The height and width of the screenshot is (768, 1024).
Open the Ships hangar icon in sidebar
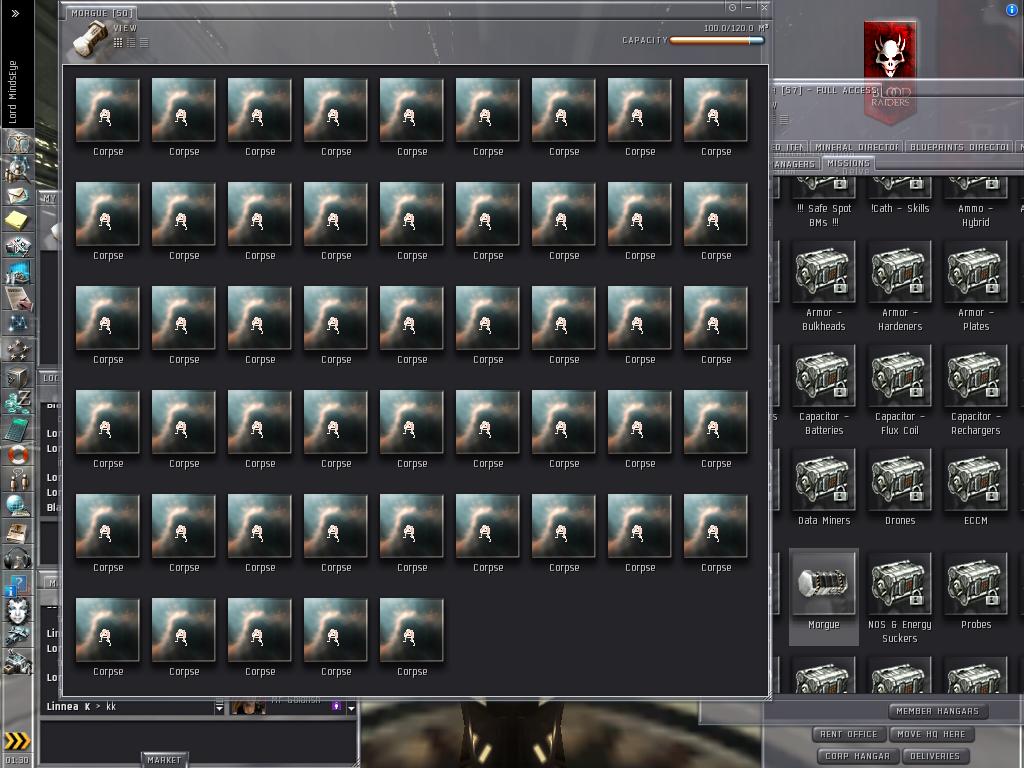(x=18, y=635)
